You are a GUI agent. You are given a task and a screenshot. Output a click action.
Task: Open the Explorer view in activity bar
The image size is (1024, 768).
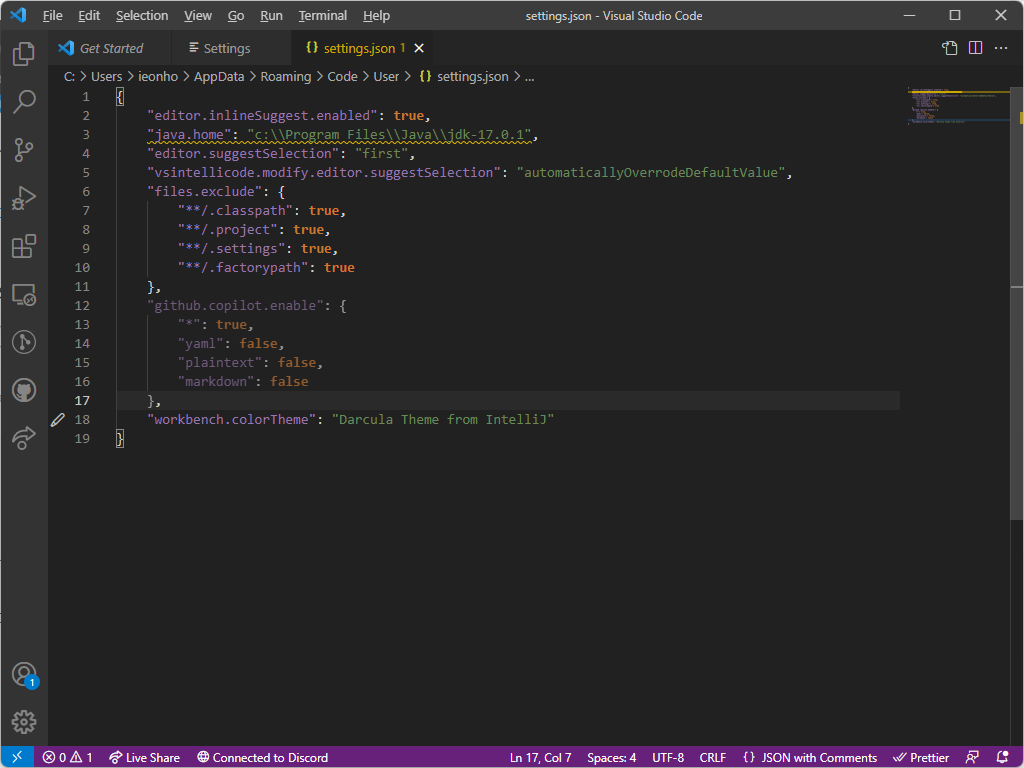(x=24, y=54)
